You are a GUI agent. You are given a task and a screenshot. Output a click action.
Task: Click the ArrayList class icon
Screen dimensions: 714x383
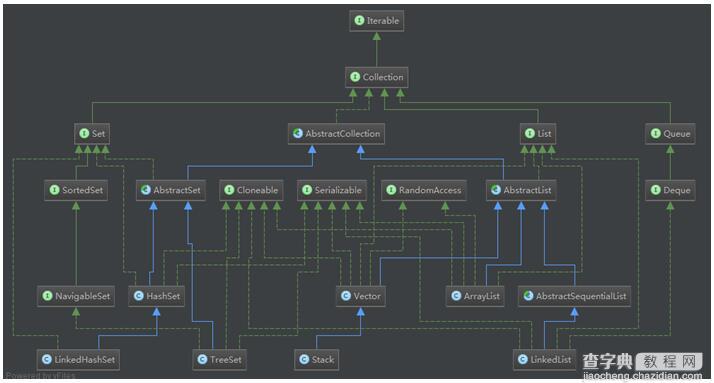click(456, 296)
